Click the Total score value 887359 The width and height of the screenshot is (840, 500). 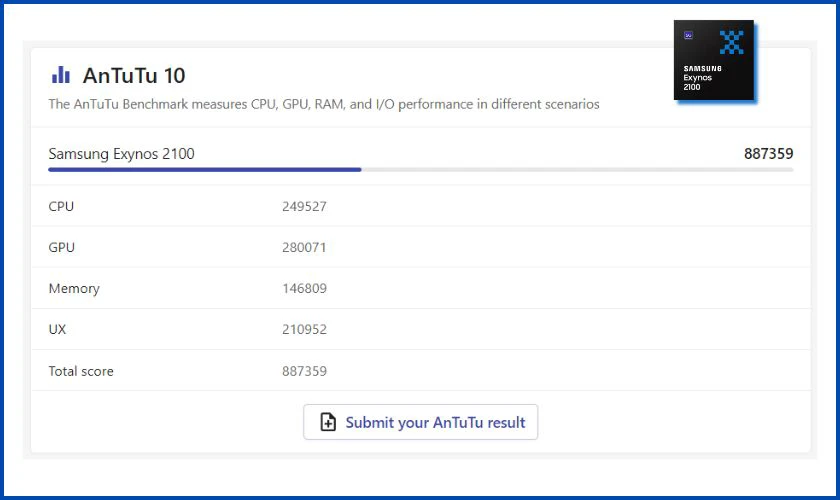[304, 371]
